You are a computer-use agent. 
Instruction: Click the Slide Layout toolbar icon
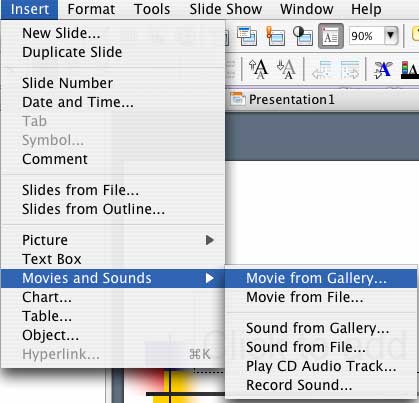(247, 36)
